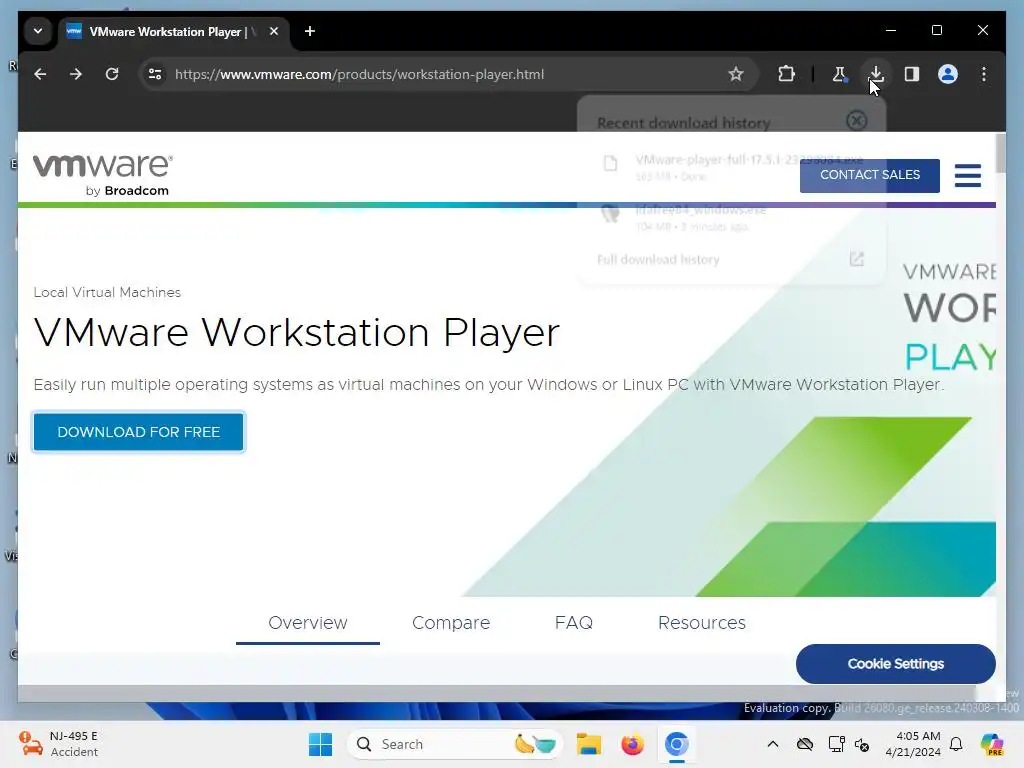Open Chrome three-dot menu
Screen dimensions: 1024x768
tap(984, 74)
